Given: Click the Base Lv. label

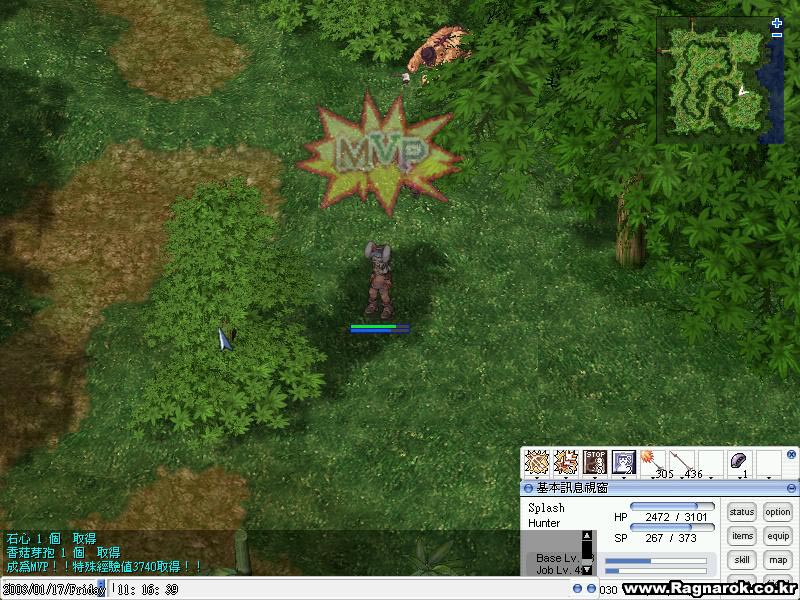Looking at the screenshot, I should click(557, 558).
